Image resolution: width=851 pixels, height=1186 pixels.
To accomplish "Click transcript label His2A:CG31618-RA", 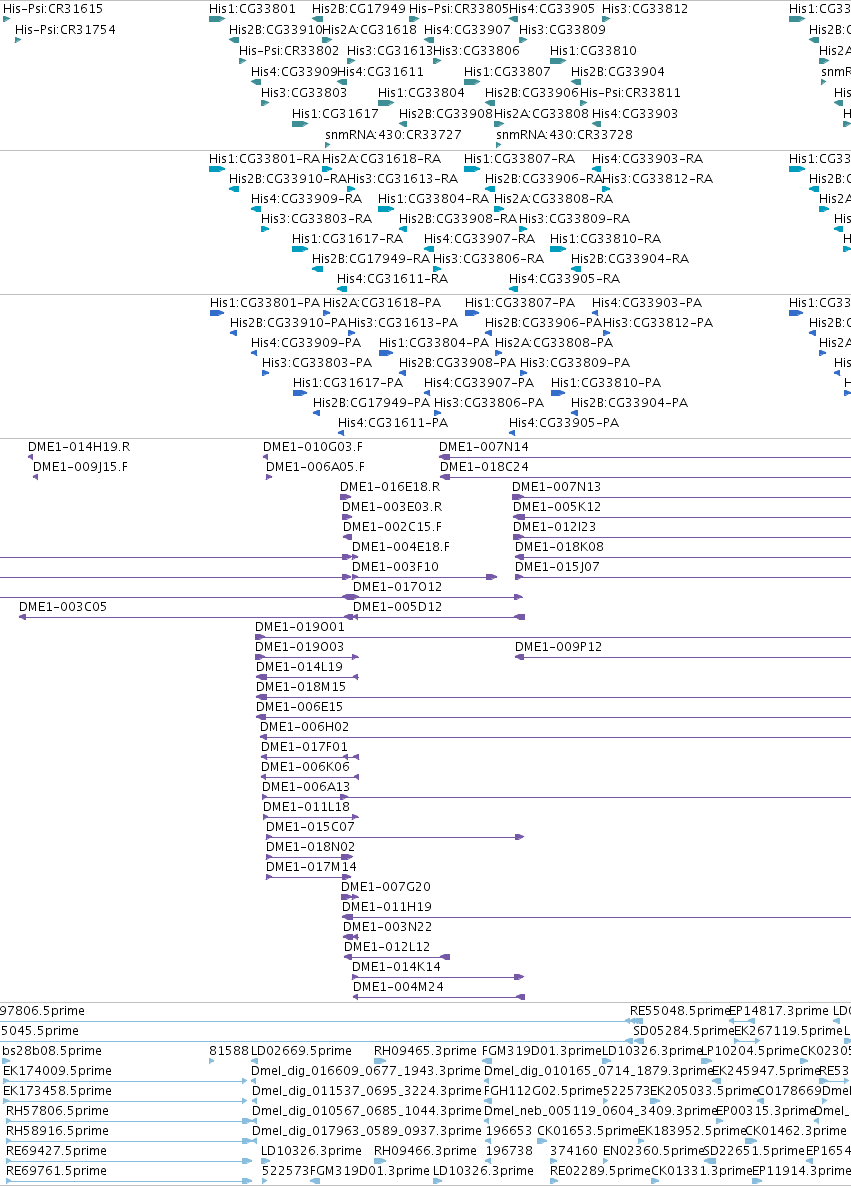I will pyautogui.click(x=381, y=159).
